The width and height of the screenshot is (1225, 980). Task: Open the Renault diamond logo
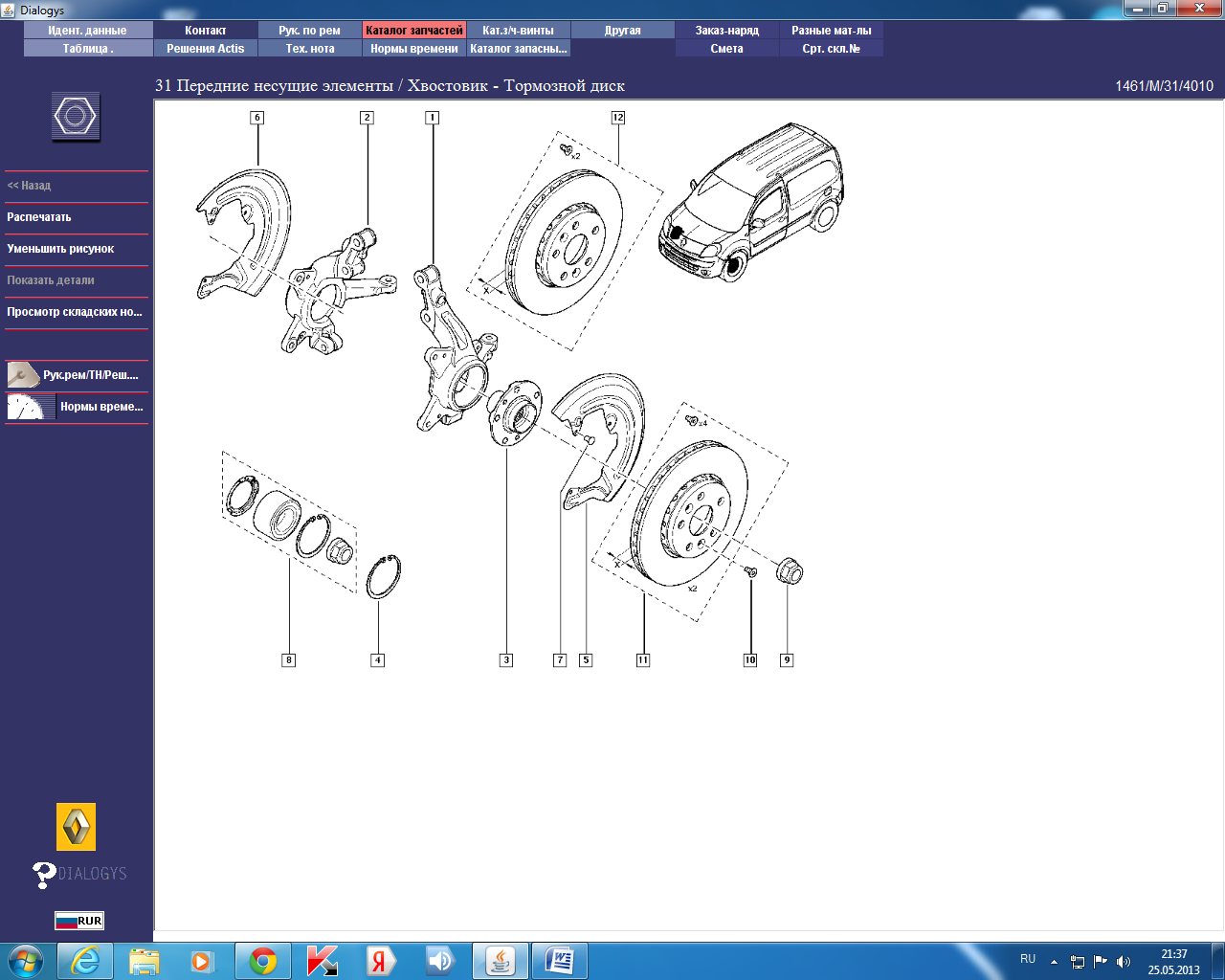pos(77,827)
